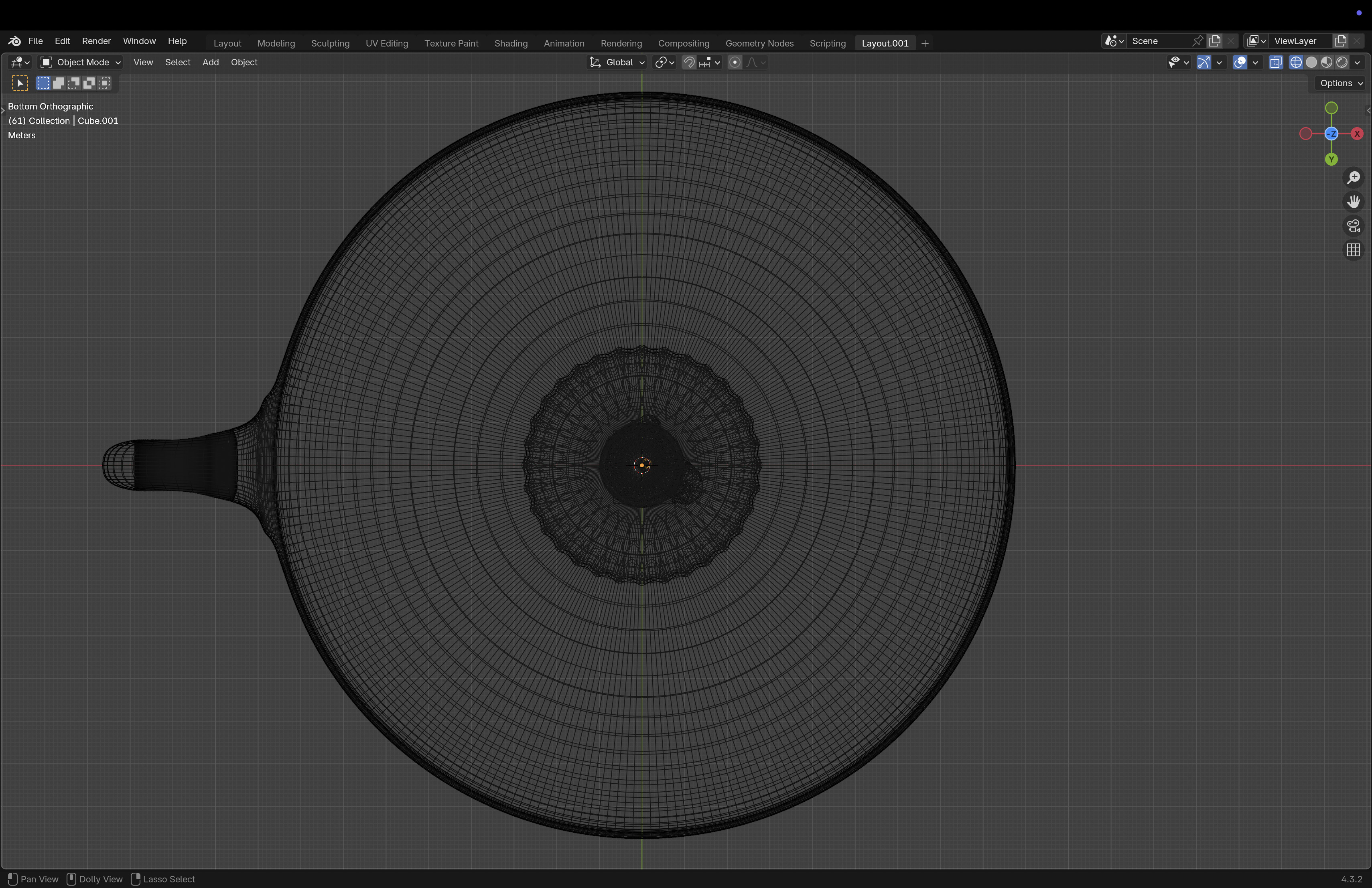Toggle camera view with camera icon

(1353, 226)
